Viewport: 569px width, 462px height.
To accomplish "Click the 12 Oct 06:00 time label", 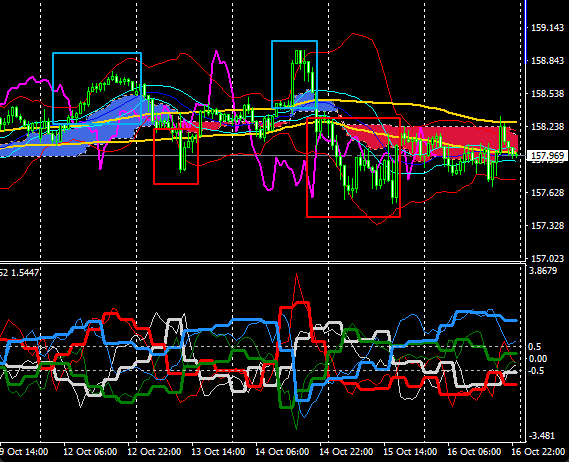I will [90, 452].
